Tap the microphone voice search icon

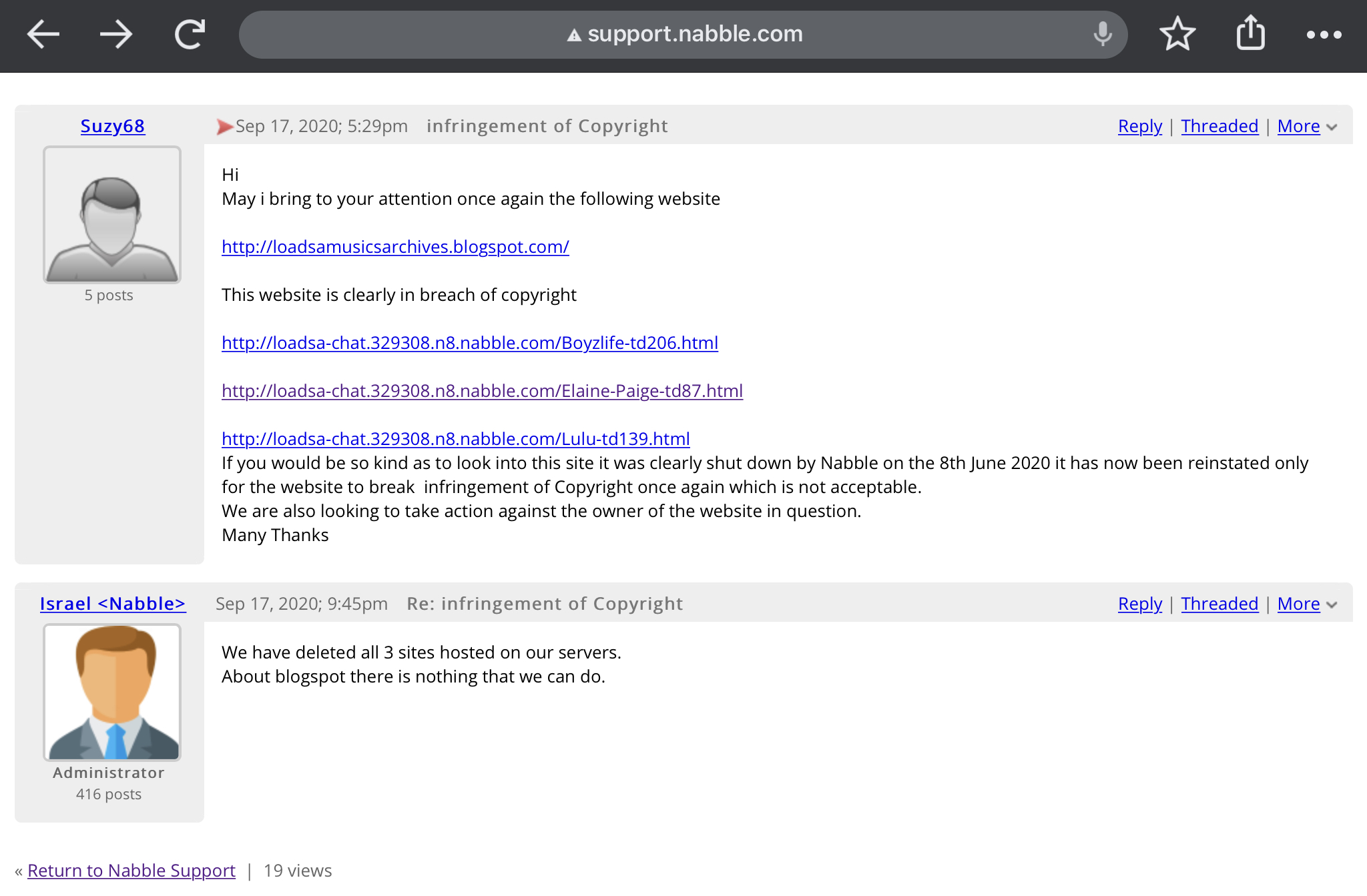coord(1103,34)
